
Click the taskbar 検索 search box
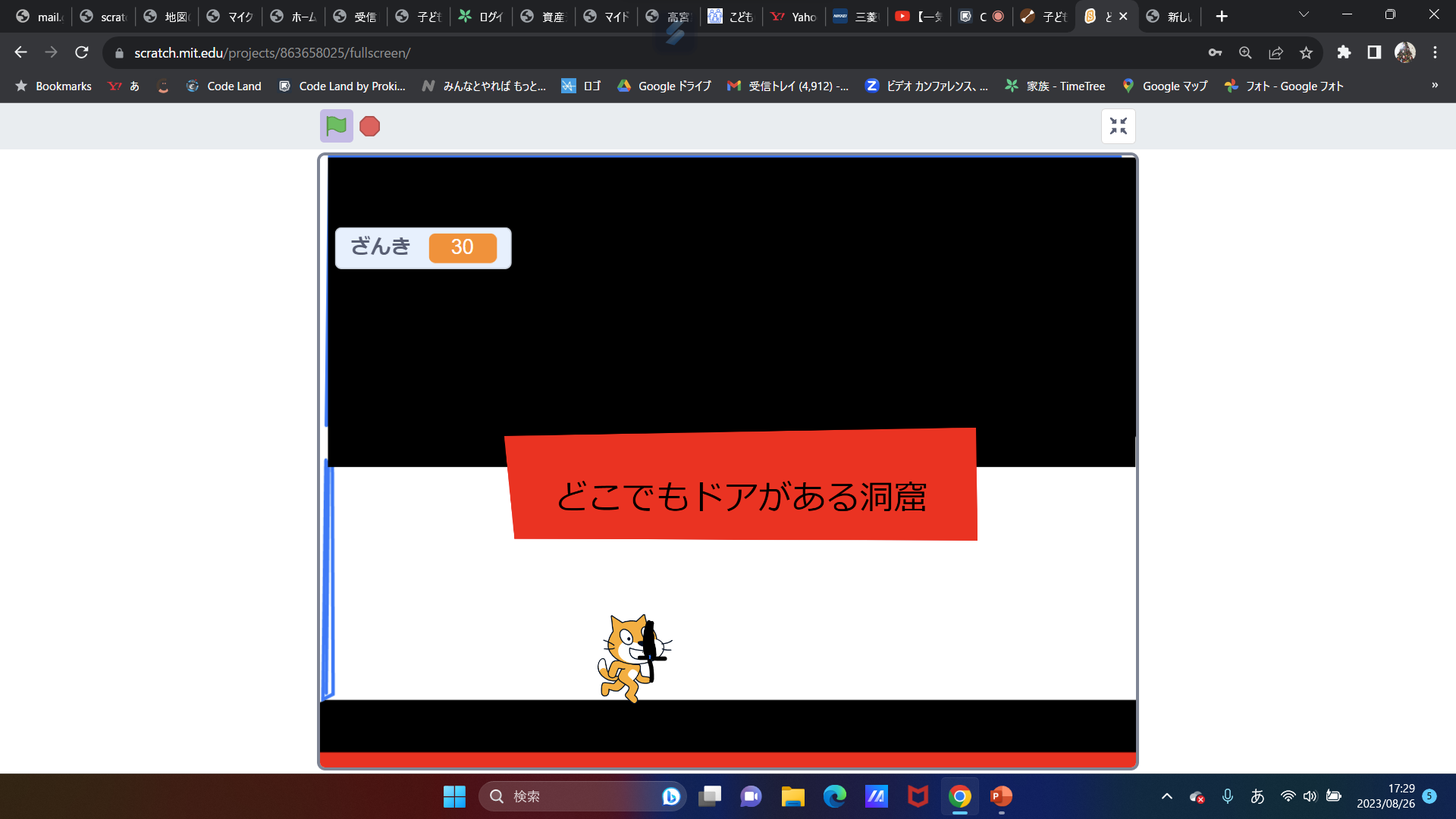pyautogui.click(x=582, y=796)
